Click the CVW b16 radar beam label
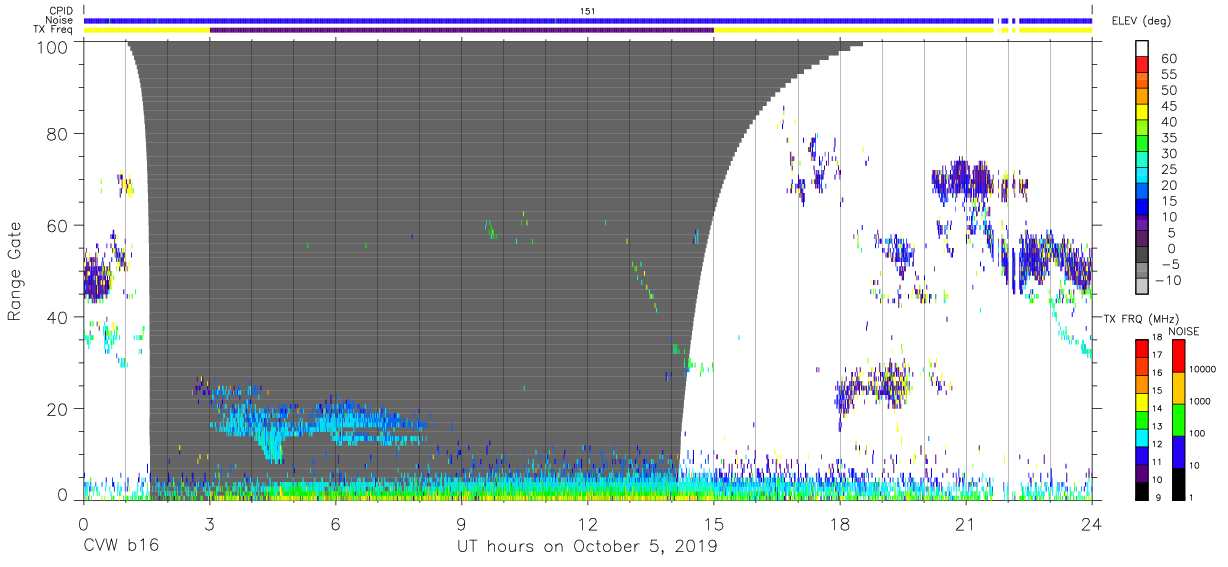1228x567 pixels. pyautogui.click(x=120, y=546)
